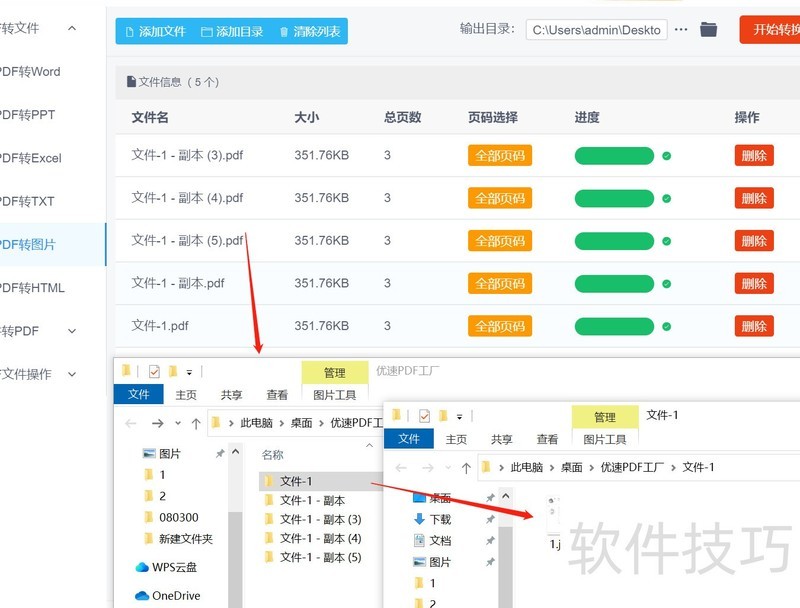The width and height of the screenshot is (800, 608).
Task: Expand the 文件操作 sidebar section chevron
Action: (72, 374)
